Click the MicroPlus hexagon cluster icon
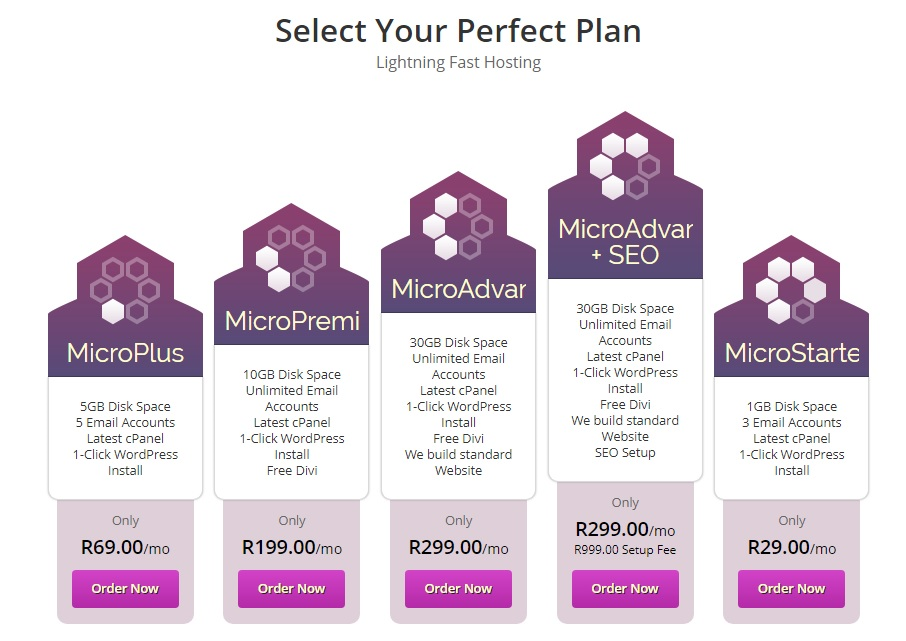 point(125,291)
